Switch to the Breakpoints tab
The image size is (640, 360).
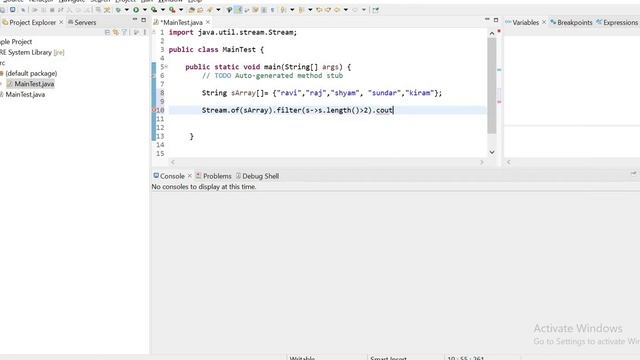pos(571,22)
